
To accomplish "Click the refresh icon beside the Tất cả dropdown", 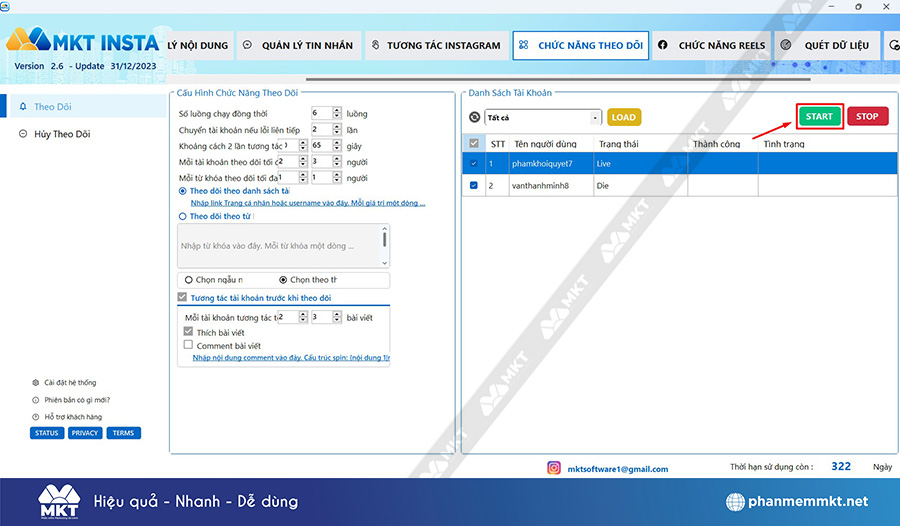I will 474,117.
